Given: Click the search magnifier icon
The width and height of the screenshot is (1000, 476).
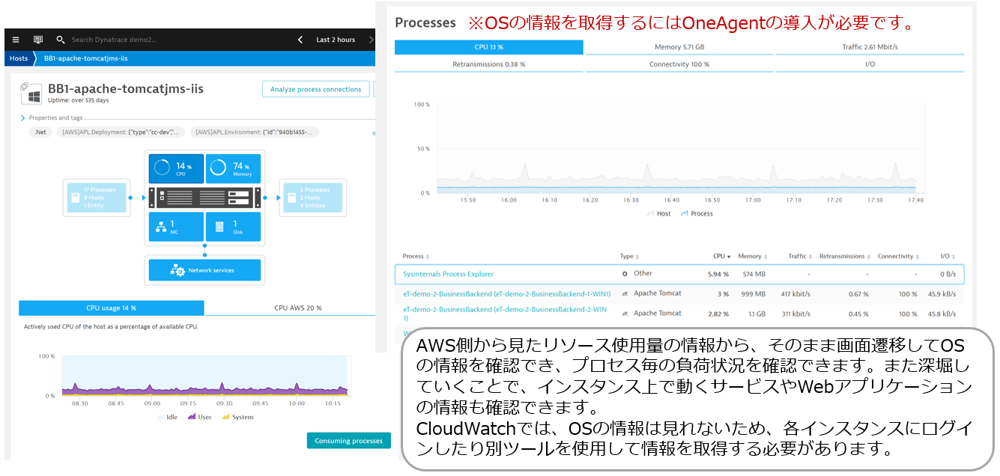Looking at the screenshot, I should (61, 40).
